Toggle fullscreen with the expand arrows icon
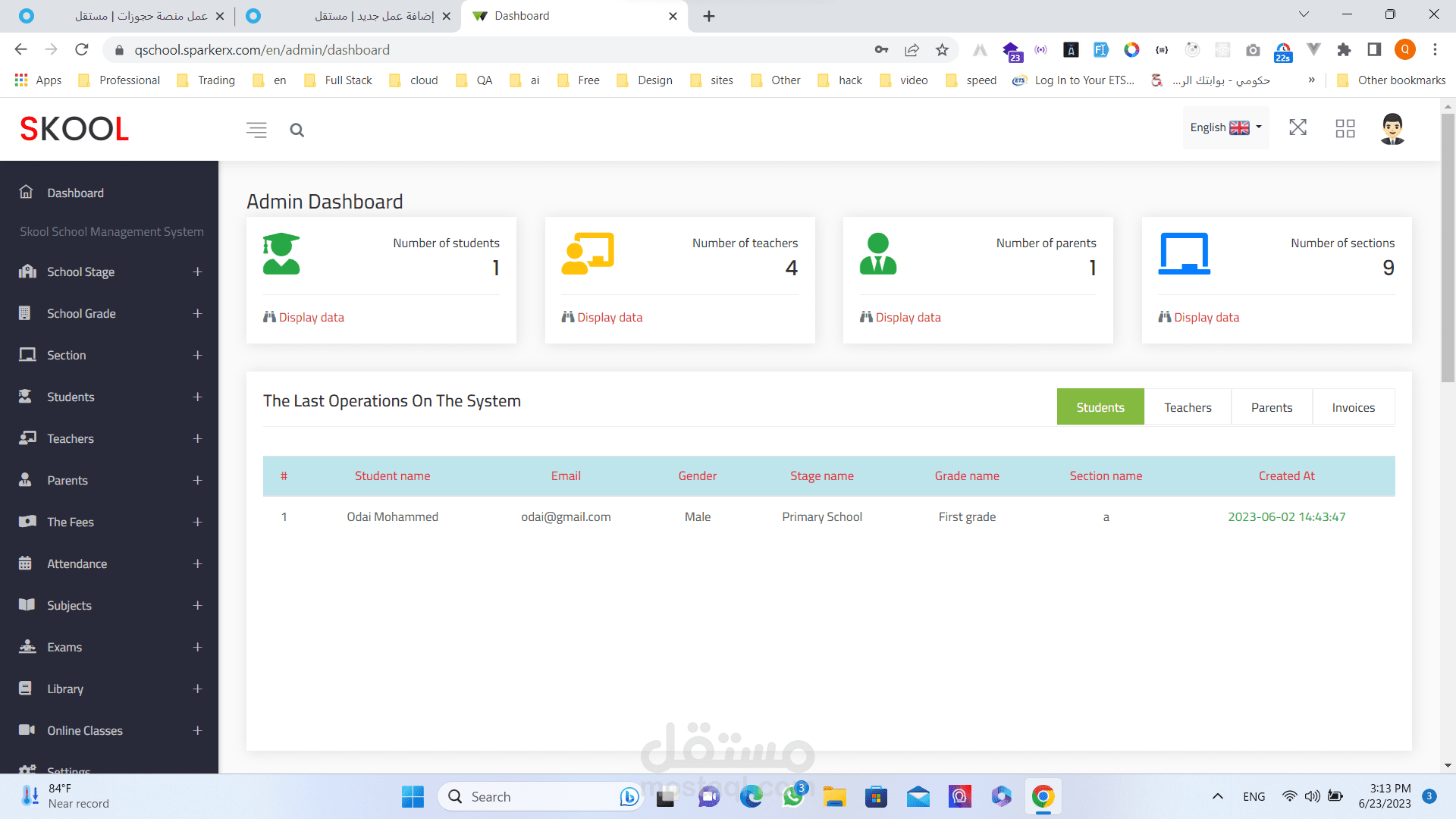Screen dimensions: 1456x819 tap(1298, 127)
